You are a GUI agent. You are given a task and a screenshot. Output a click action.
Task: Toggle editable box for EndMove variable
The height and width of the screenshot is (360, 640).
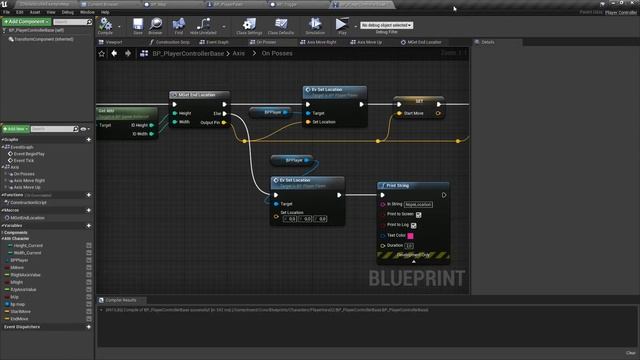coord(89,319)
